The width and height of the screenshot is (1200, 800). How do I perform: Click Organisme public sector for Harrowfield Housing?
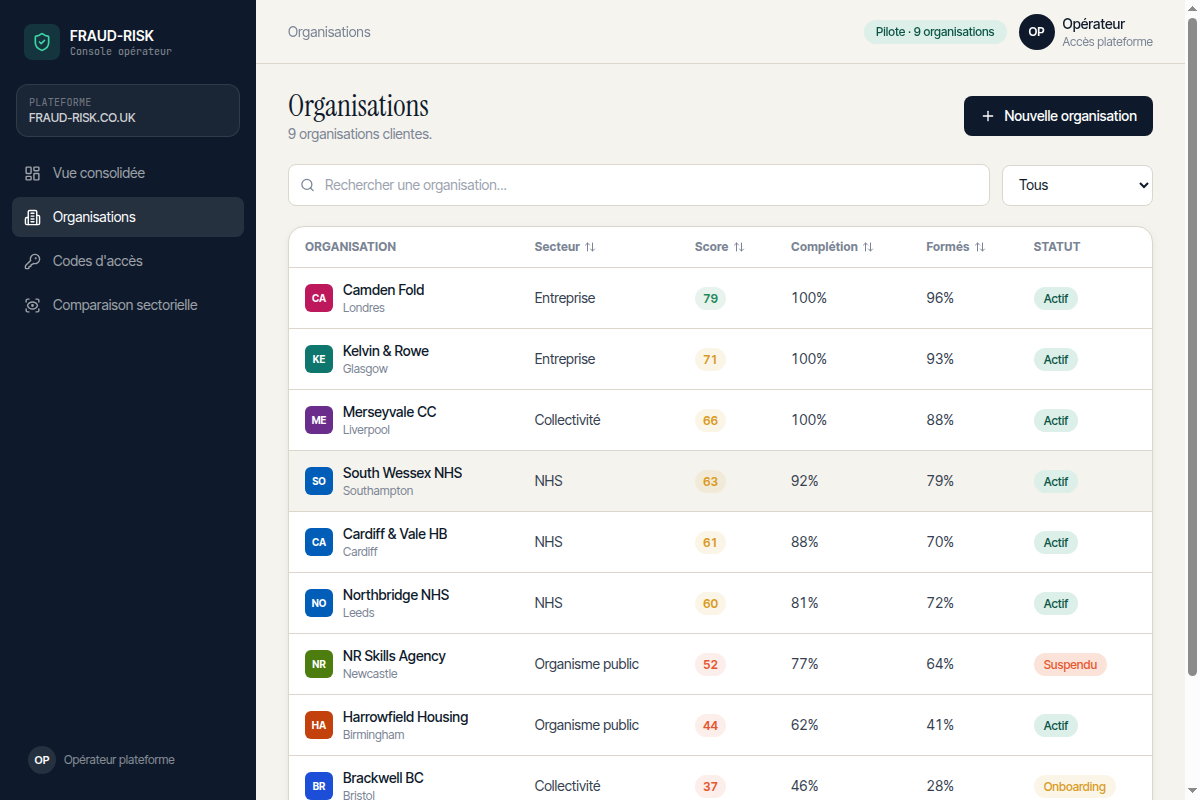tap(586, 725)
